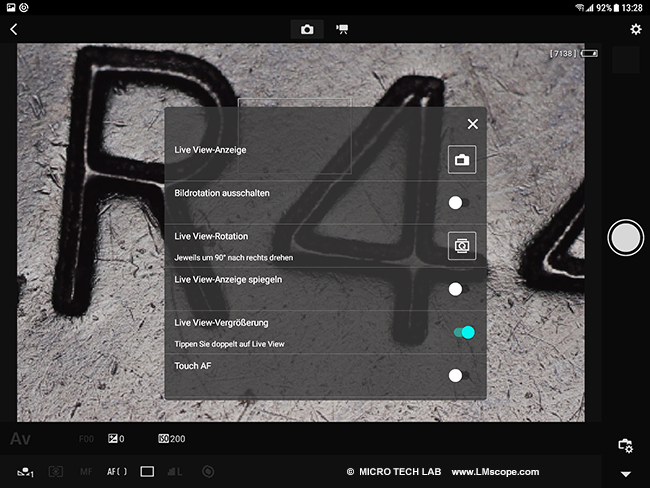Open image quality L setting
The width and height of the screenshot is (650, 488).
pyautogui.click(x=175, y=472)
